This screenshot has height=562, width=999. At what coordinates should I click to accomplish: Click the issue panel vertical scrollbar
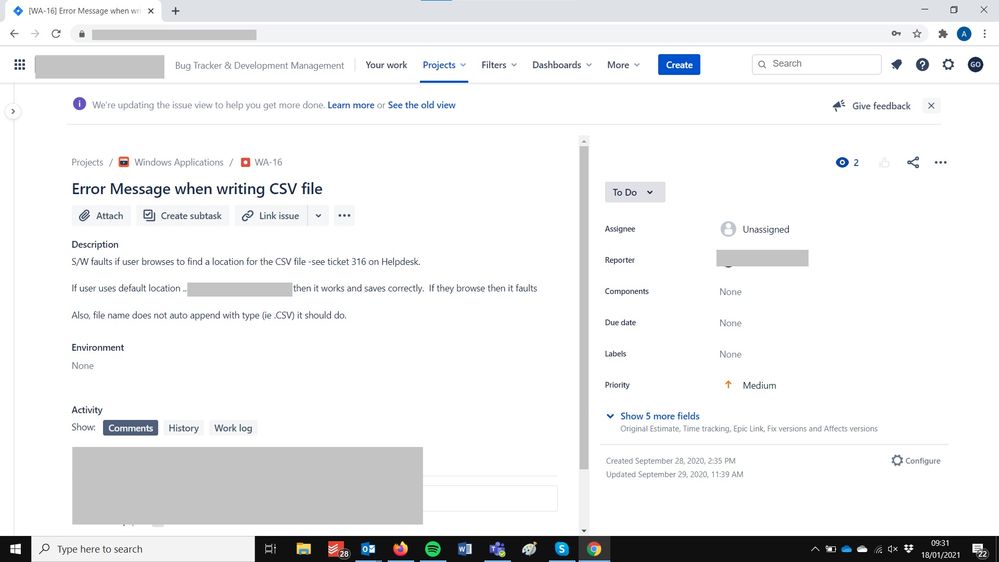584,308
